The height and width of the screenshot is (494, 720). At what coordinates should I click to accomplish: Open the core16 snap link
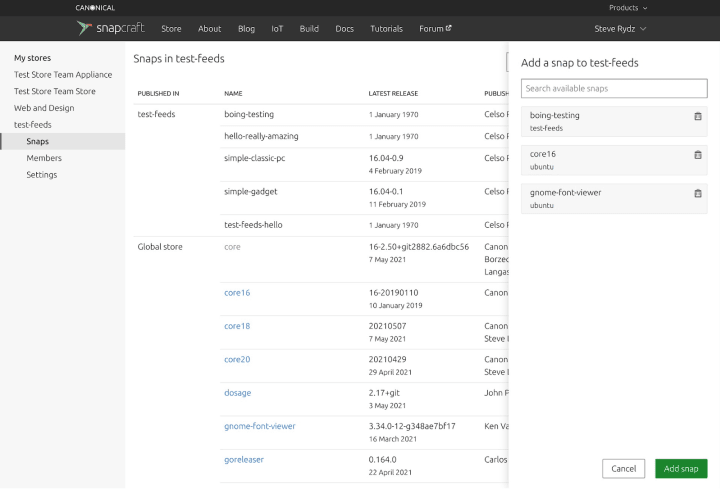(x=237, y=292)
